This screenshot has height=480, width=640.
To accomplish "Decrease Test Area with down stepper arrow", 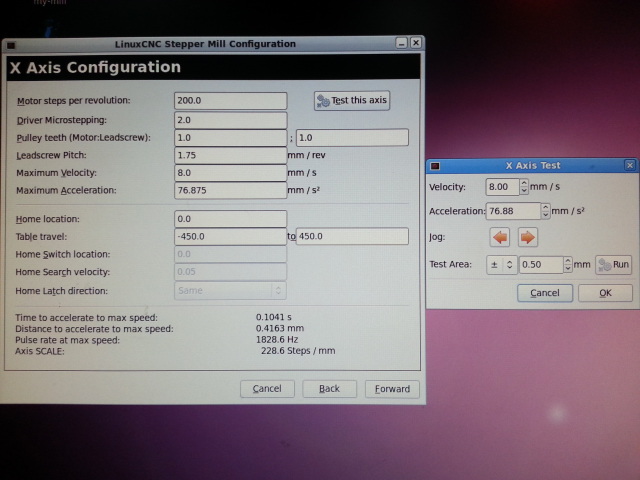I will [x=568, y=269].
